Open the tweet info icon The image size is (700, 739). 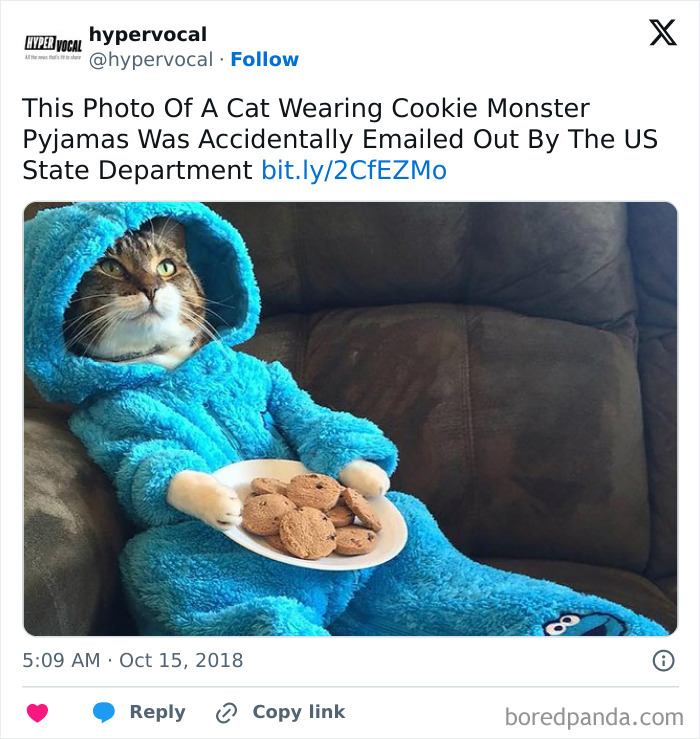pyautogui.click(x=662, y=660)
